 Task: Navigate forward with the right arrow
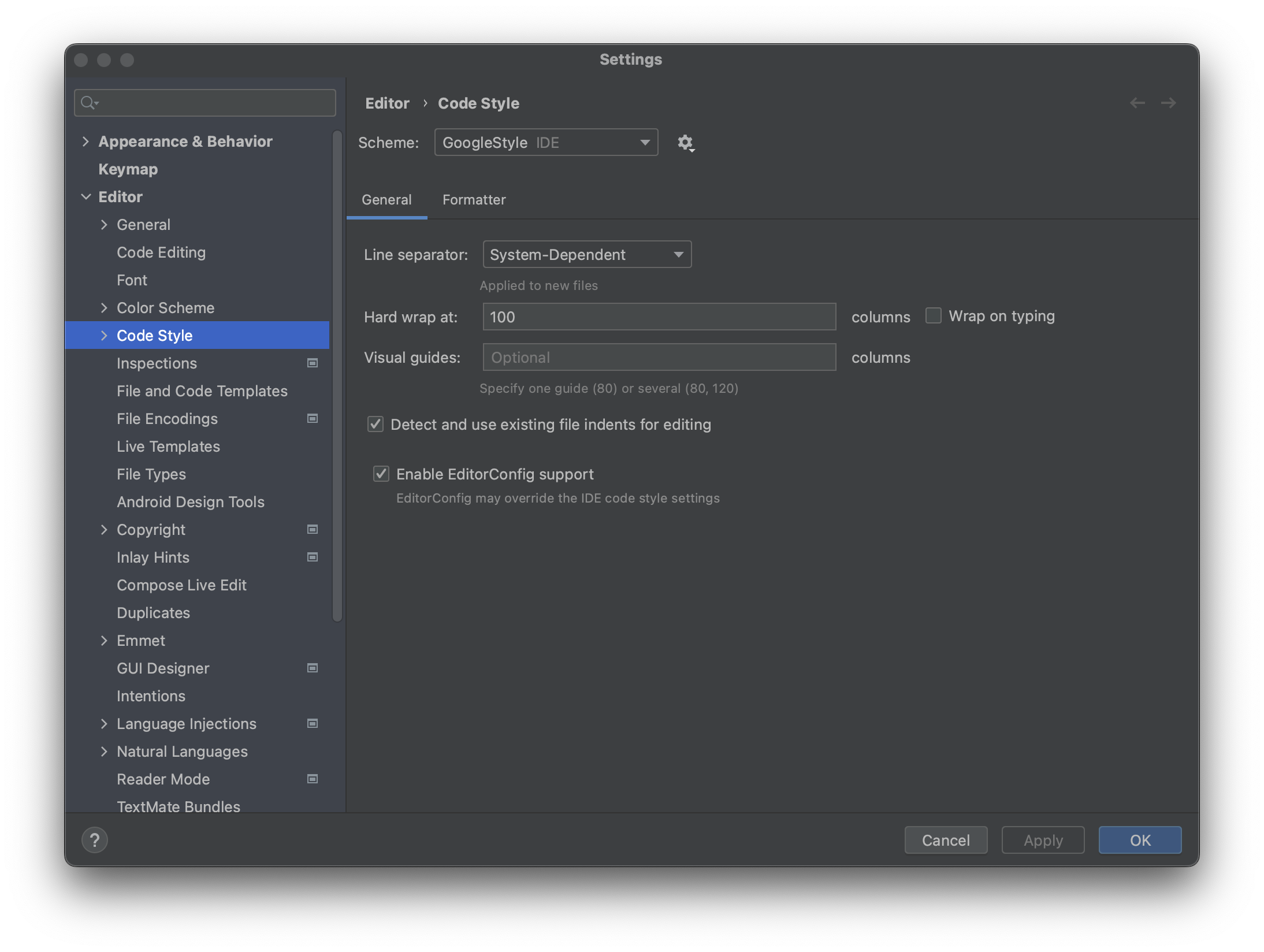pos(1168,103)
